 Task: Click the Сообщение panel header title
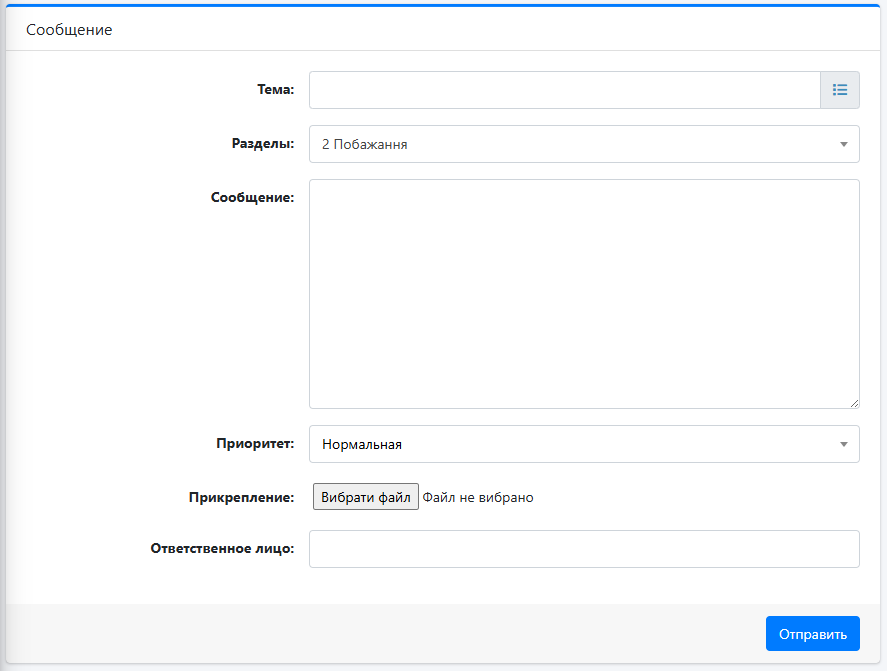point(69,29)
